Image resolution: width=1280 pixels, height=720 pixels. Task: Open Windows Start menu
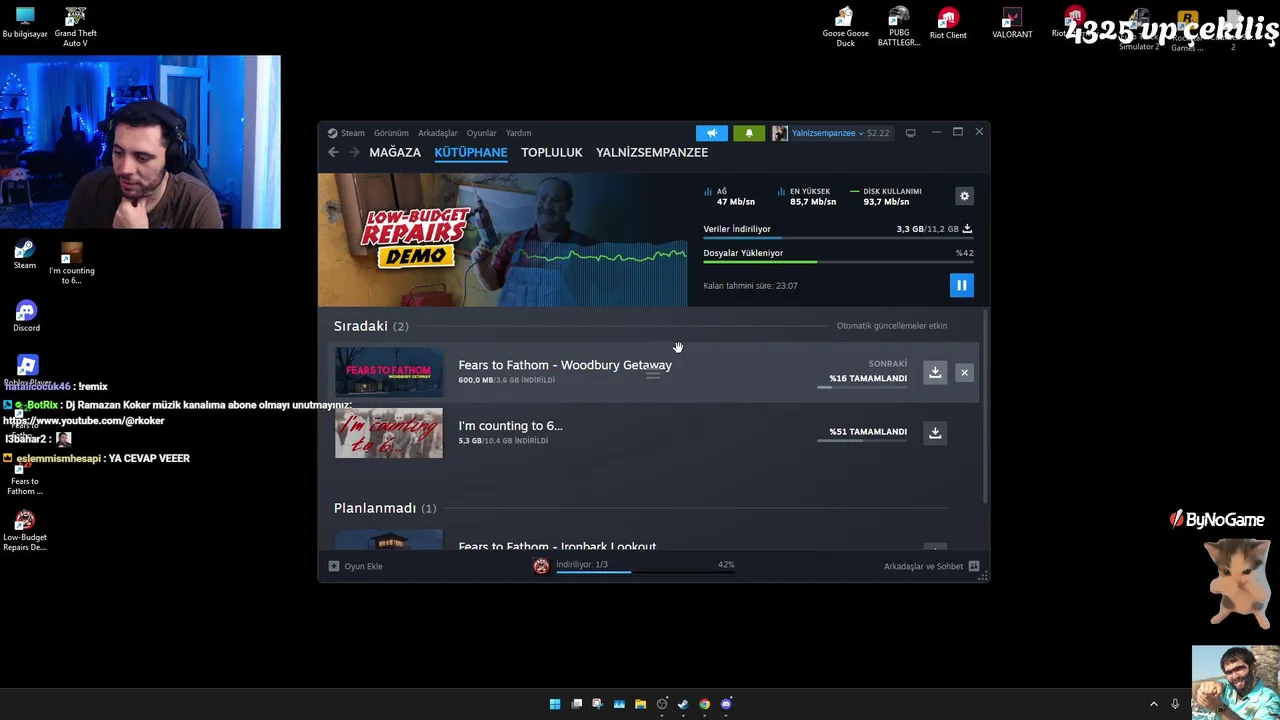pos(555,704)
